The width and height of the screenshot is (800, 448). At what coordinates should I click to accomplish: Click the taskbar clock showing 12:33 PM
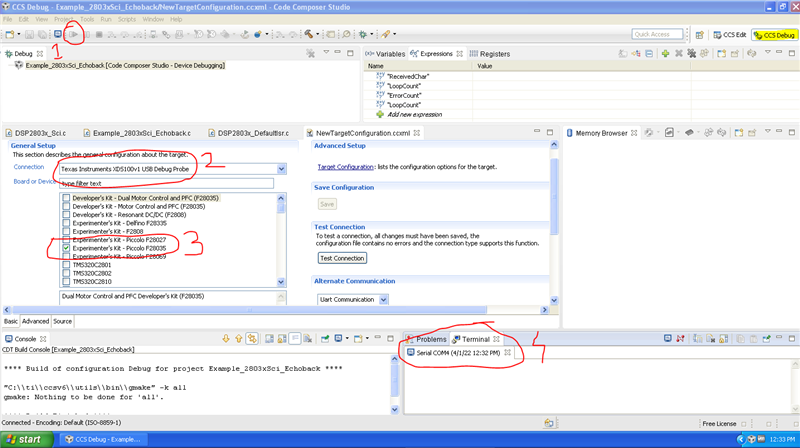(782, 439)
